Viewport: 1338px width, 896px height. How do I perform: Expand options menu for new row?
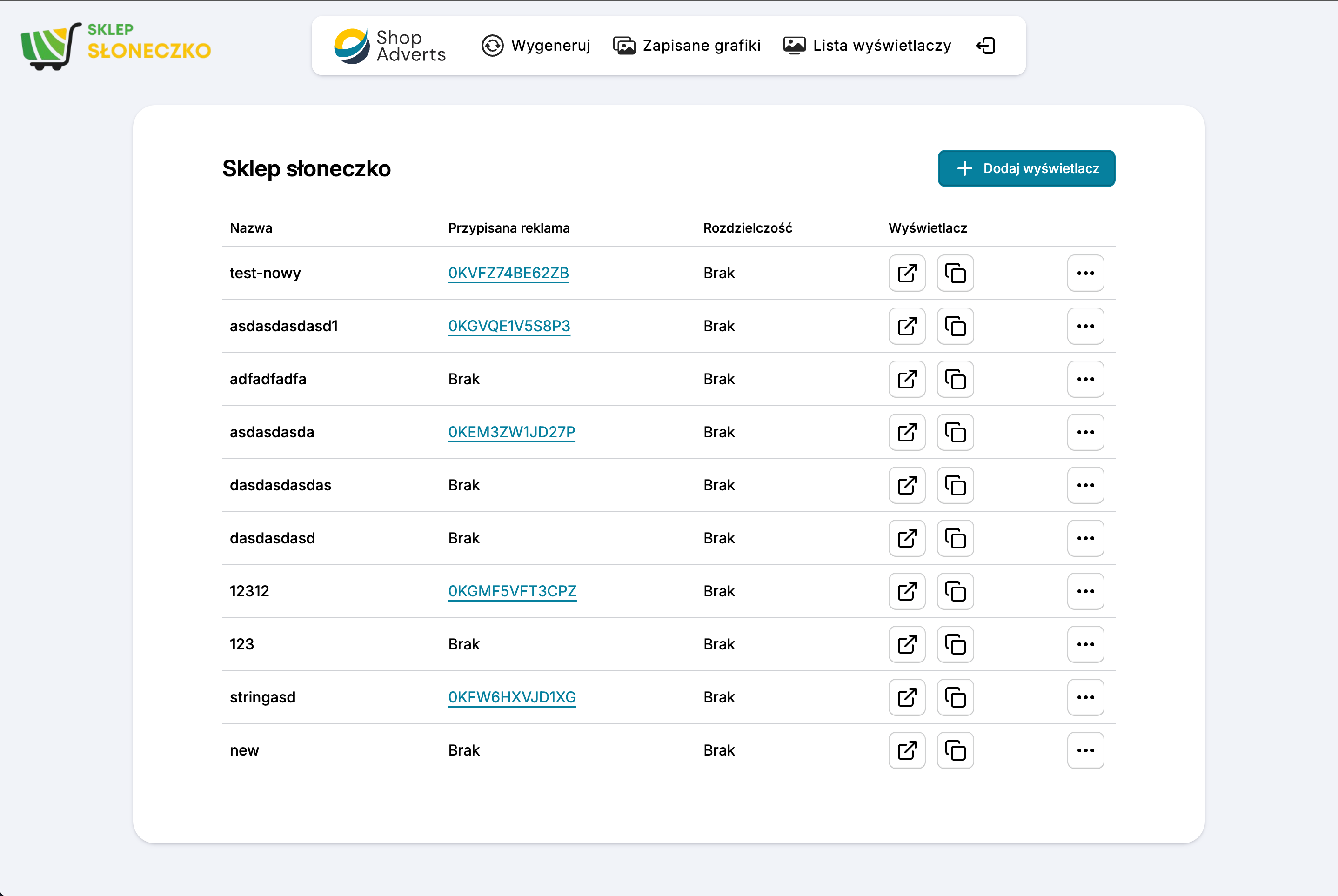coord(1085,750)
